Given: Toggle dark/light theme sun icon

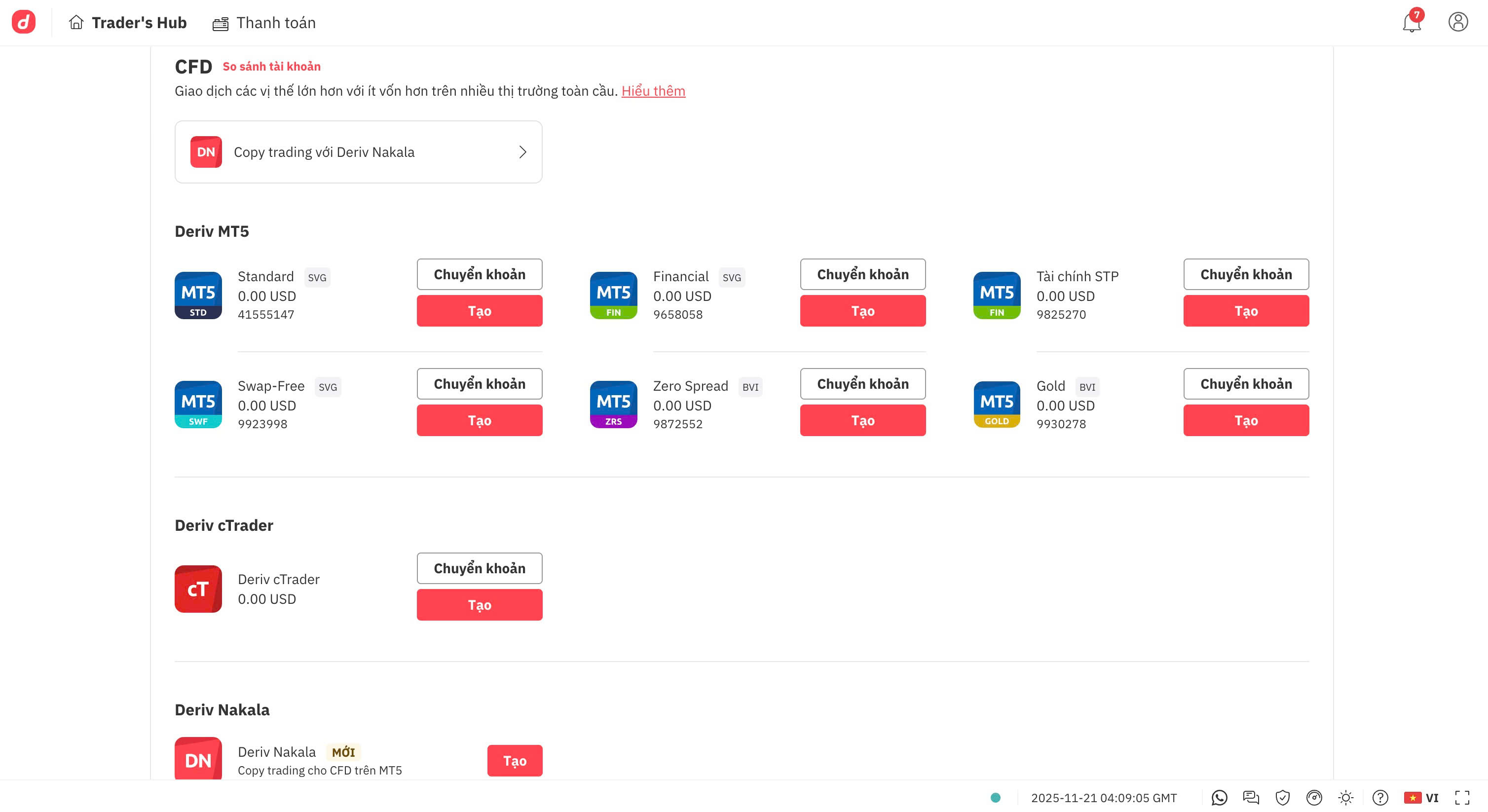Looking at the screenshot, I should (x=1345, y=798).
